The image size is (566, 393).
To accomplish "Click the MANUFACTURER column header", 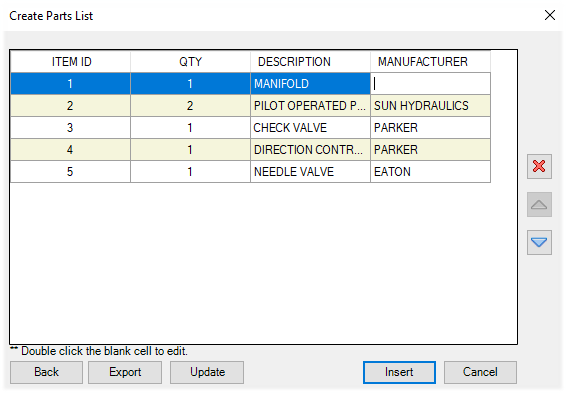I will 430,62.
